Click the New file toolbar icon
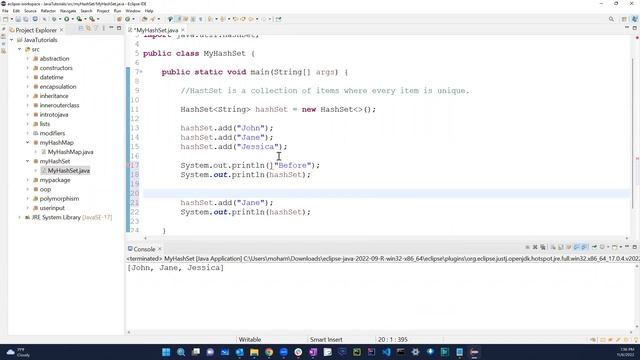Screen dimensions: 640x360 tap(5, 19)
